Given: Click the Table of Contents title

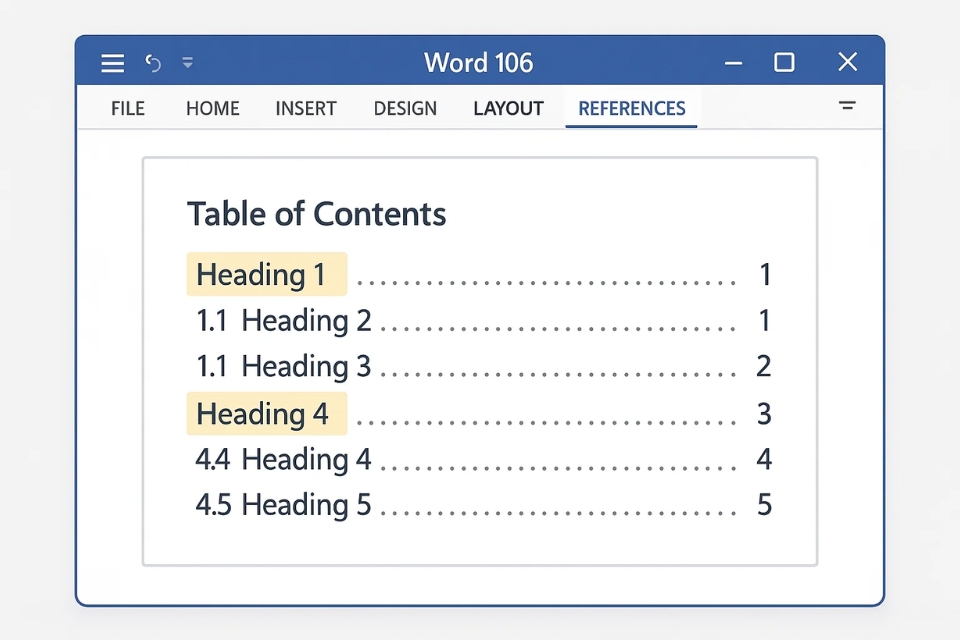Looking at the screenshot, I should [x=316, y=213].
